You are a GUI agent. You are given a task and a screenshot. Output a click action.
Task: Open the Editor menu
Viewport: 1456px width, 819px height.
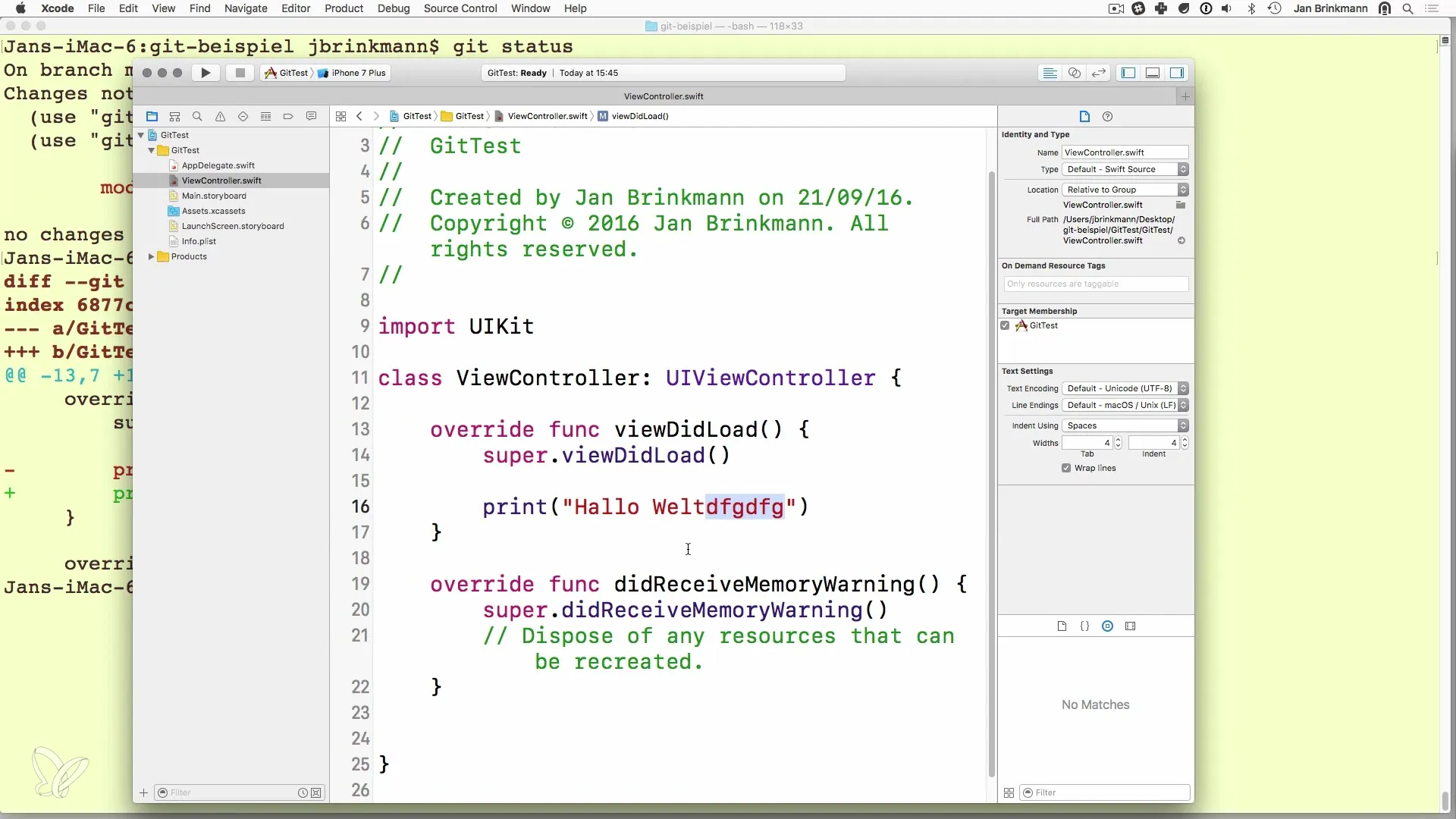(x=296, y=8)
